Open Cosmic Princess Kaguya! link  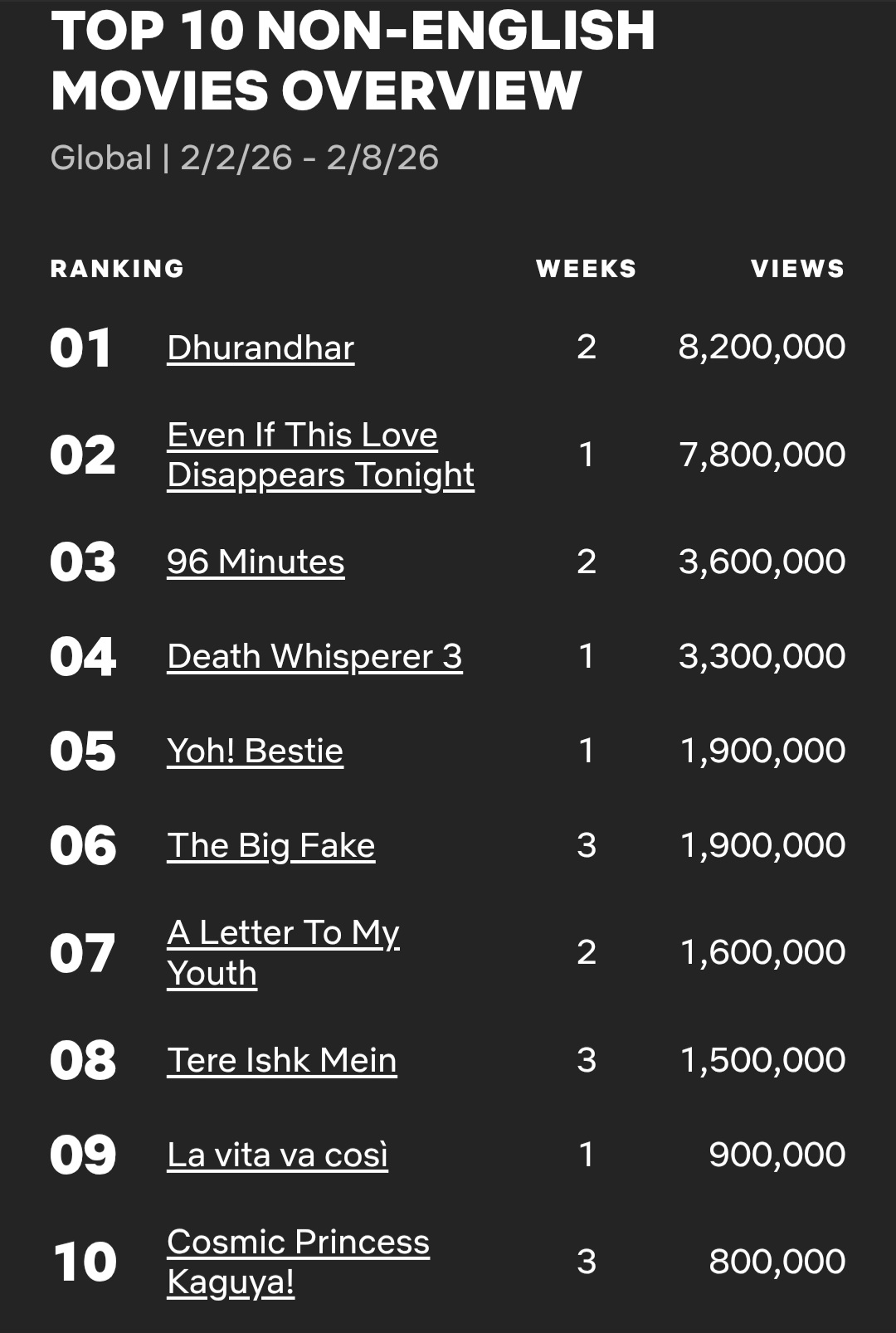point(298,1262)
